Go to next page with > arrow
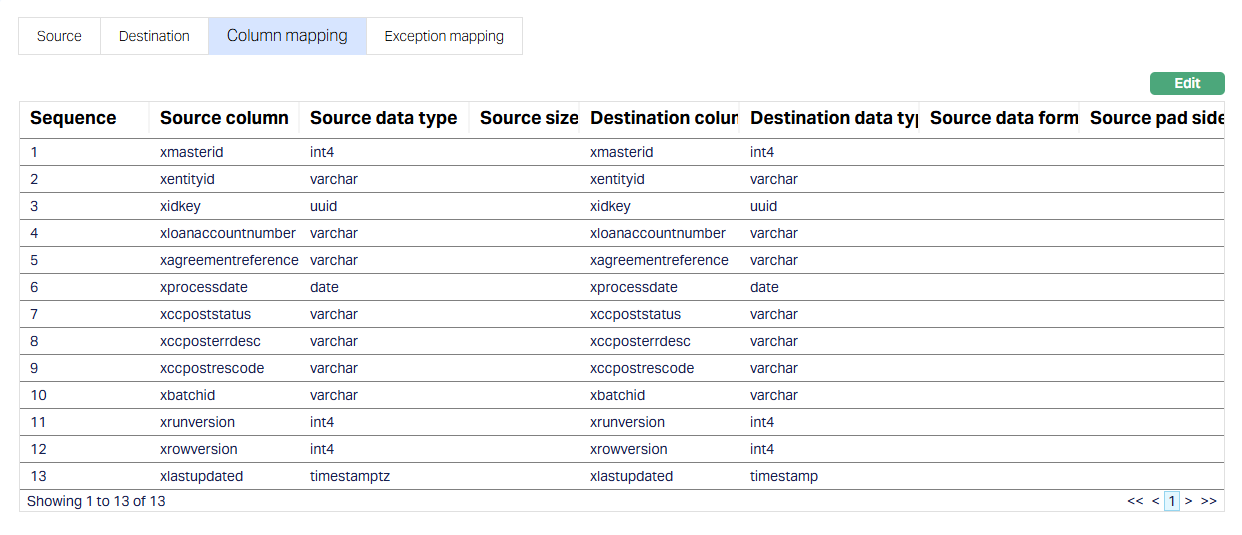This screenshot has width=1242, height=535. tap(1188, 501)
